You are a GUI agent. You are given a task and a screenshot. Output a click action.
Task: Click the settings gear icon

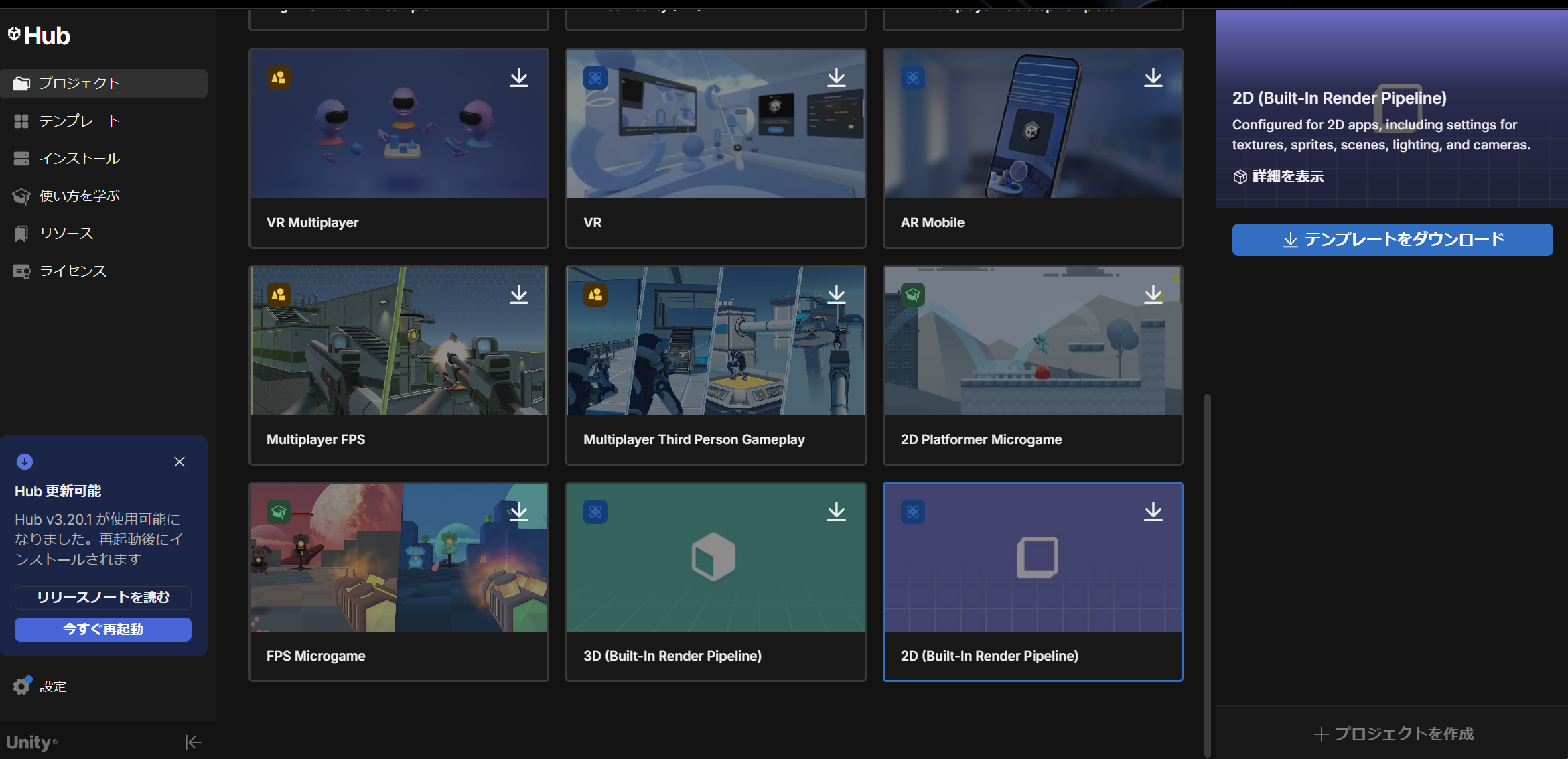coord(22,685)
